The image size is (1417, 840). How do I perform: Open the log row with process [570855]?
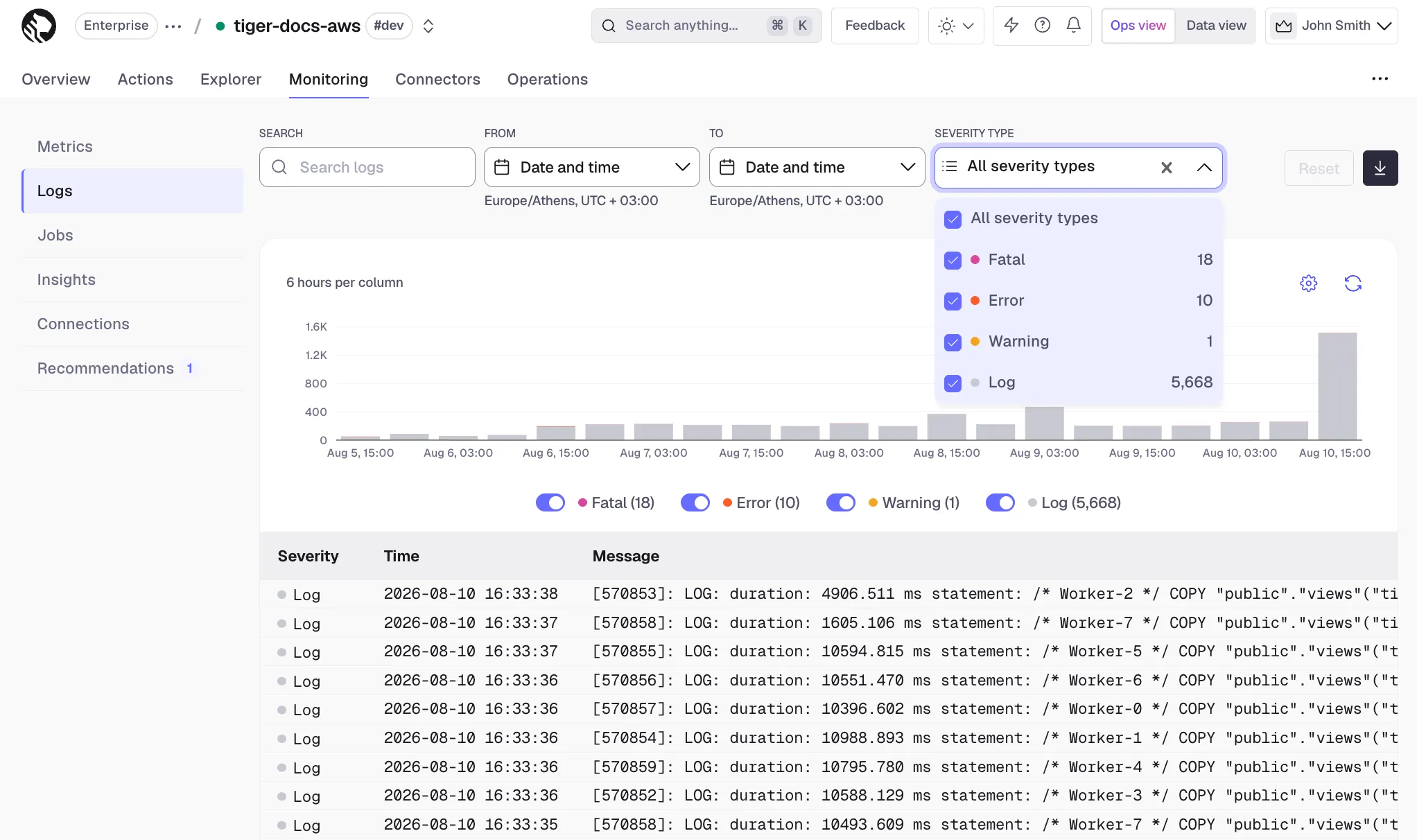(828, 651)
